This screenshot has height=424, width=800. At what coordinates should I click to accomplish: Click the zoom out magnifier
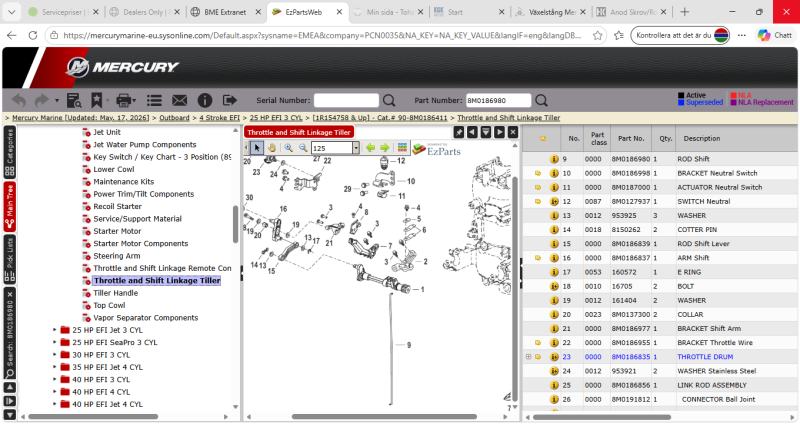click(303, 148)
